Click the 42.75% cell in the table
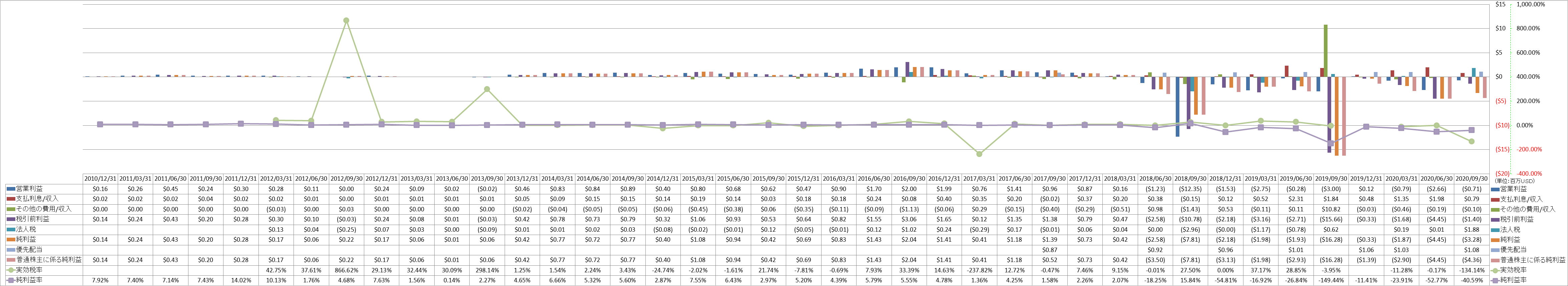 277,270
